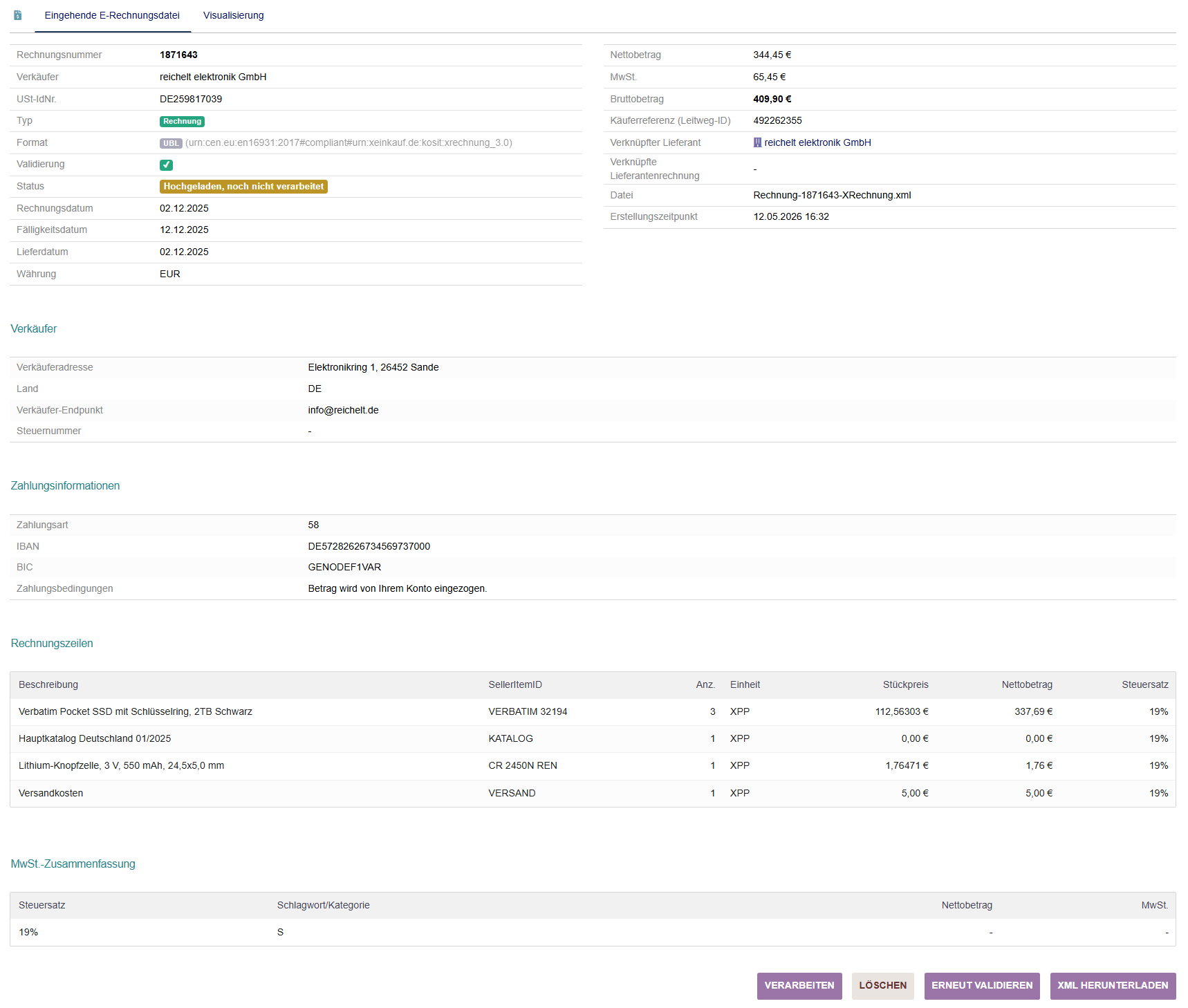Viewport: 1188px width, 1008px height.
Task: Click the building icon next to linked supplier
Action: (757, 142)
